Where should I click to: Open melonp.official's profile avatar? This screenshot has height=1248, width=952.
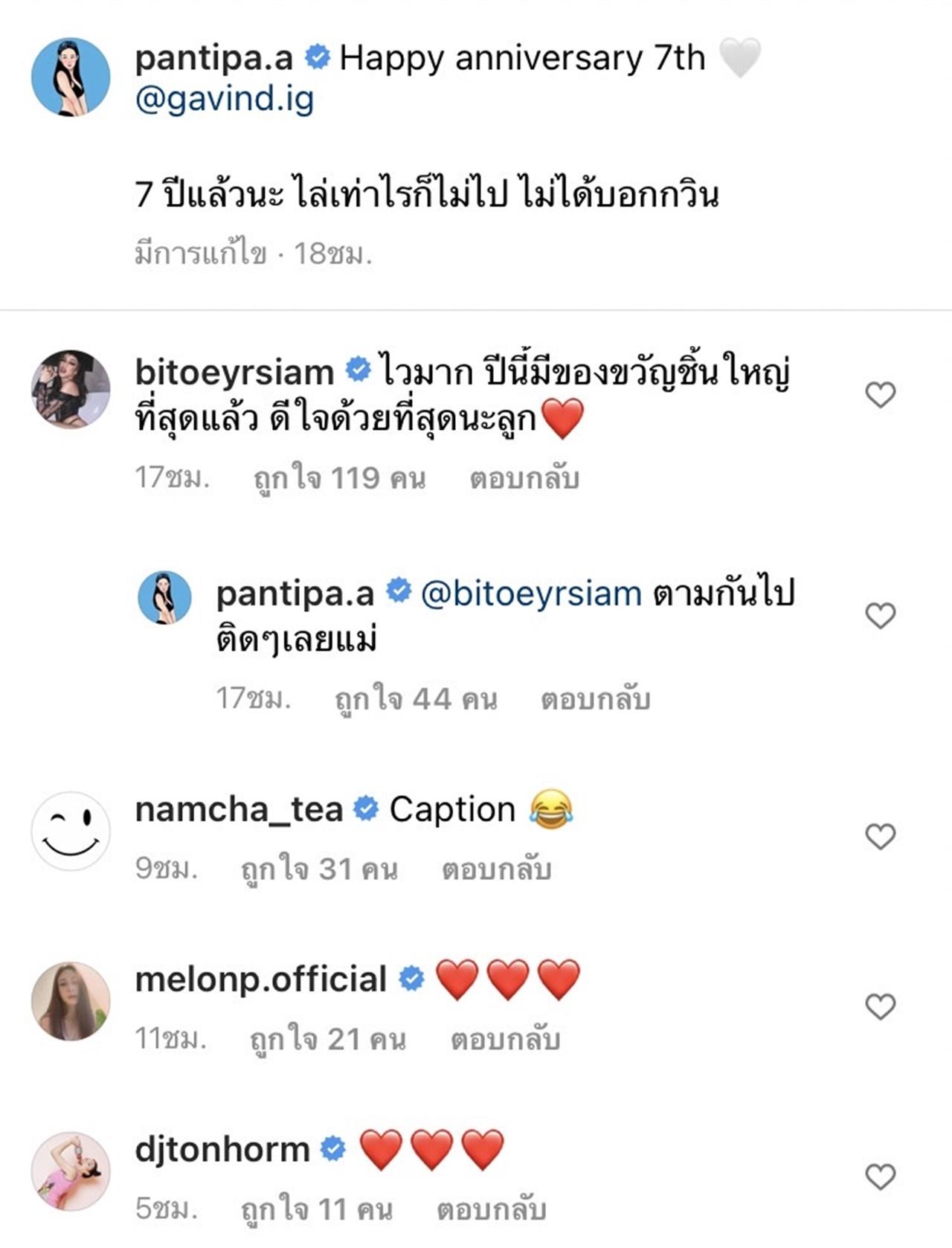(x=71, y=1001)
